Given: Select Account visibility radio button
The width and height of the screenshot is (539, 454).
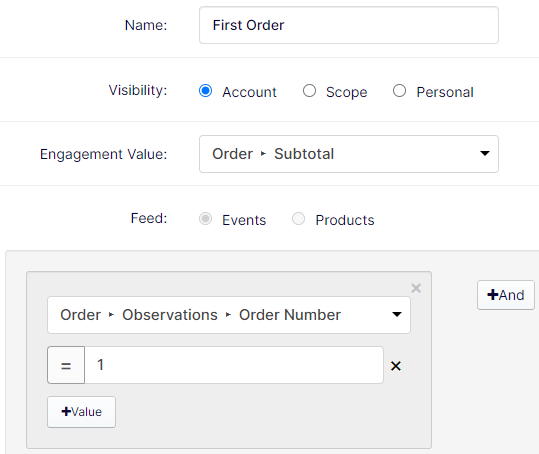Looking at the screenshot, I should coord(206,91).
